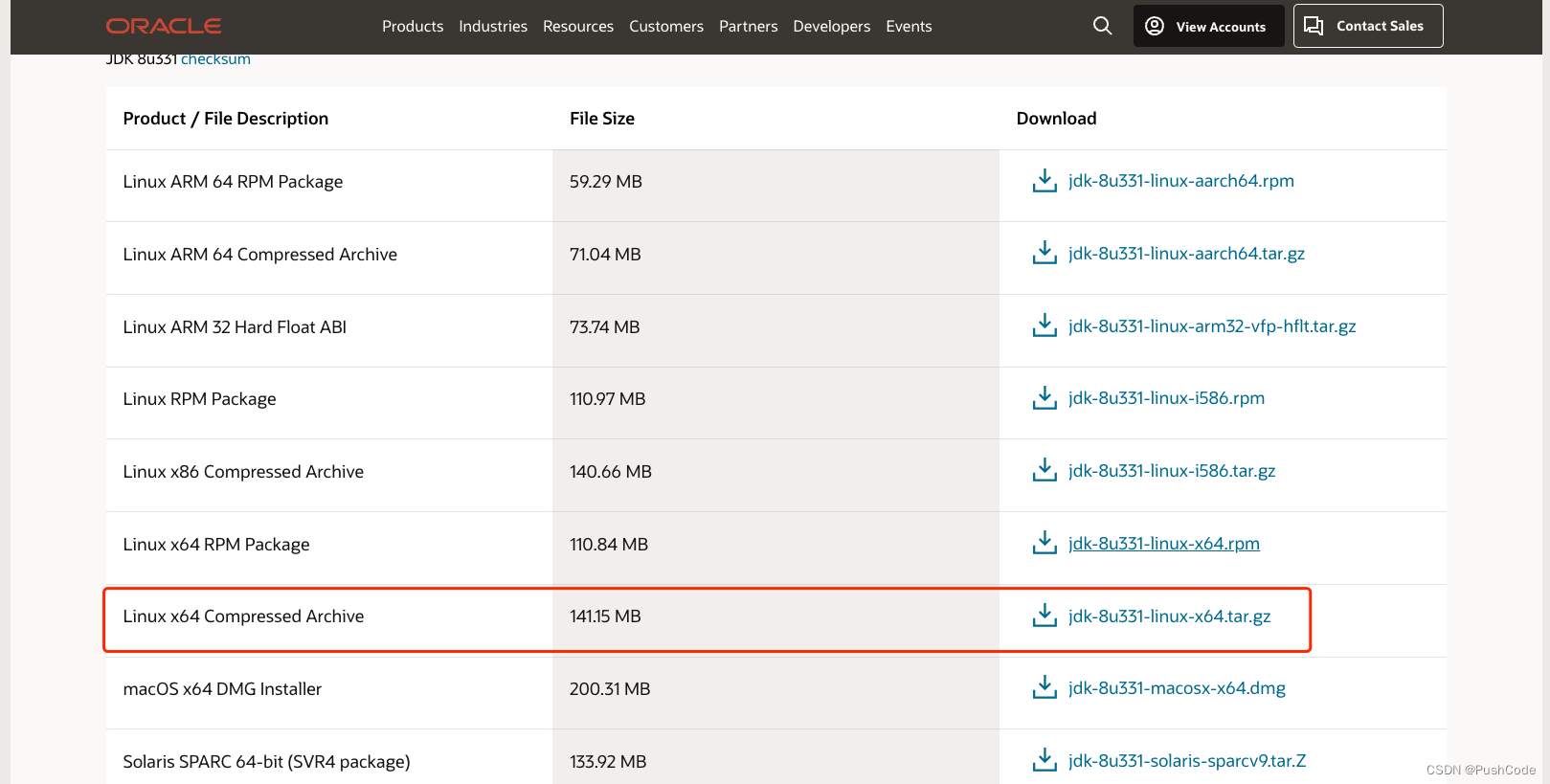Open the Products menu
This screenshot has height=784, width=1550.
(x=413, y=26)
